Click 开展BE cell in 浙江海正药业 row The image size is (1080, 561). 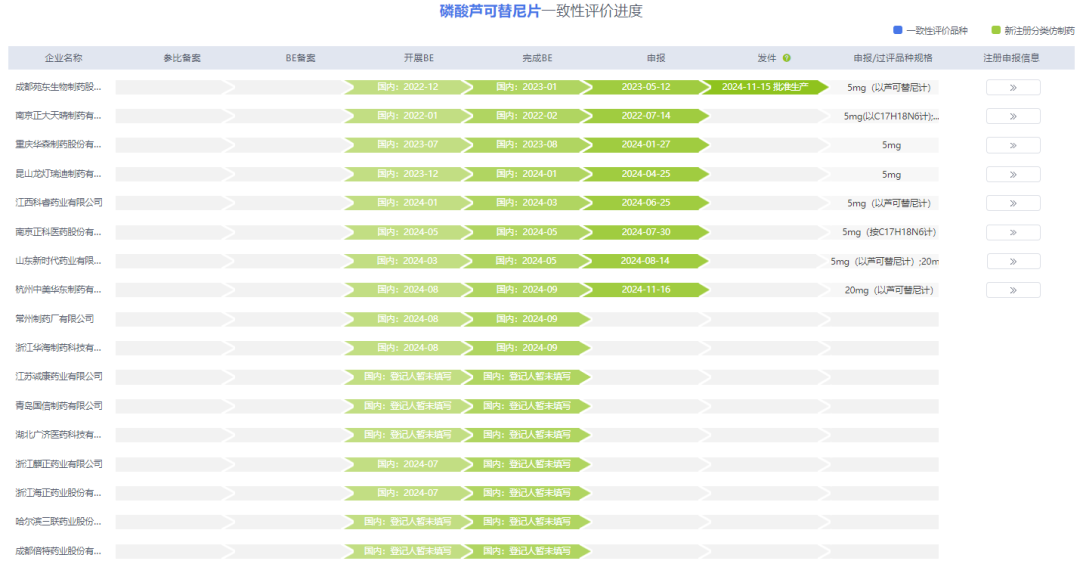coord(408,493)
